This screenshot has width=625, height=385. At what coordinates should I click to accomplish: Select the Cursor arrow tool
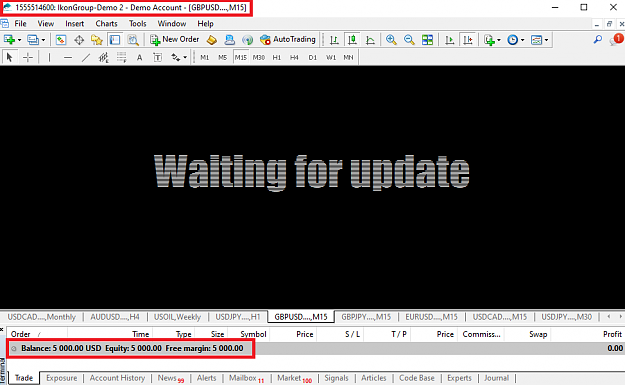pyautogui.click(x=10, y=57)
